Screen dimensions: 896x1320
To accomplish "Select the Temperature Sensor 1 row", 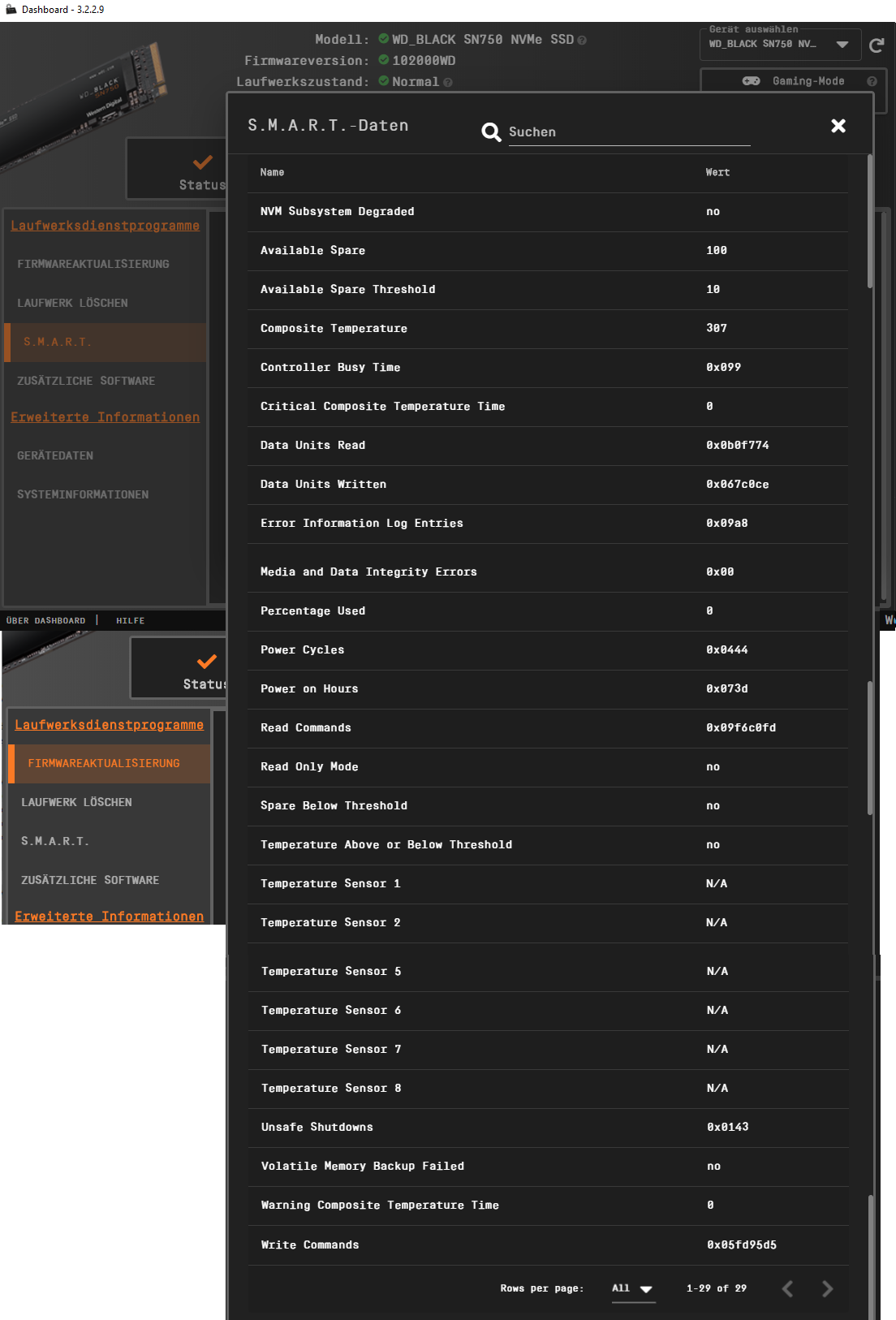I will pyautogui.click(x=548, y=884).
